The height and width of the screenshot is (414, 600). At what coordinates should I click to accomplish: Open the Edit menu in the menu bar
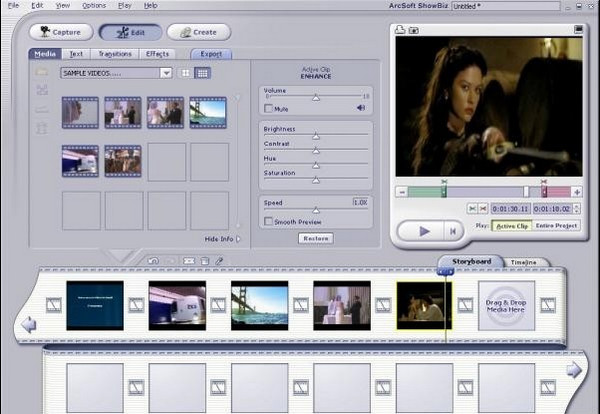37,5
